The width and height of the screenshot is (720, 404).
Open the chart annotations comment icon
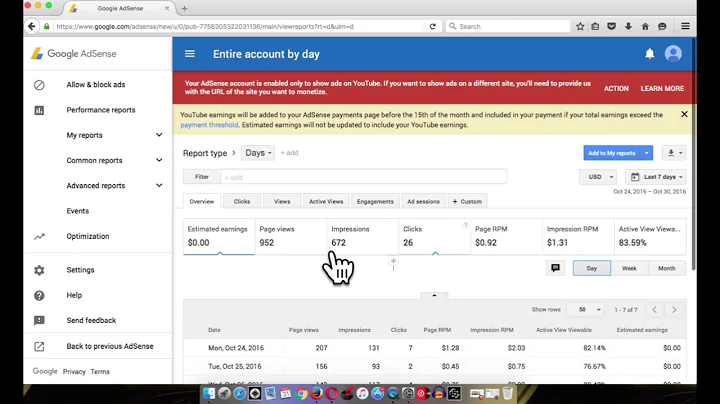coord(555,268)
